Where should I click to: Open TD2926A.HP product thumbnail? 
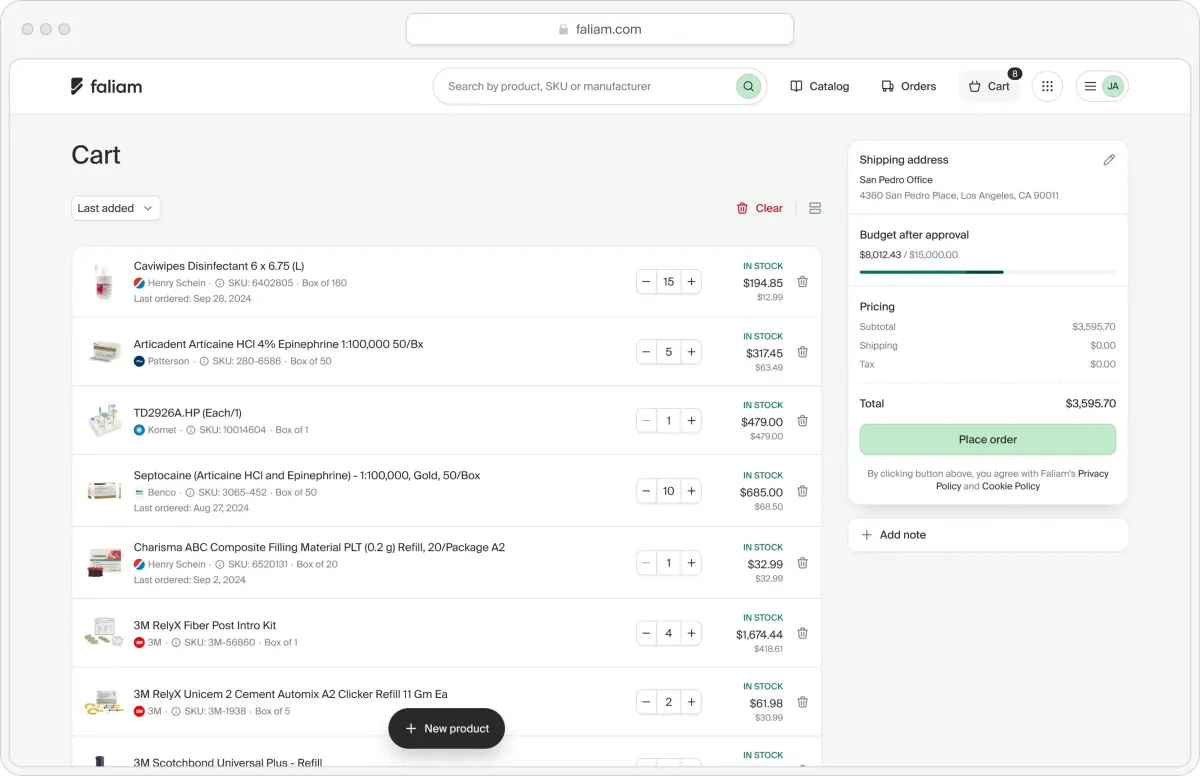[104, 421]
